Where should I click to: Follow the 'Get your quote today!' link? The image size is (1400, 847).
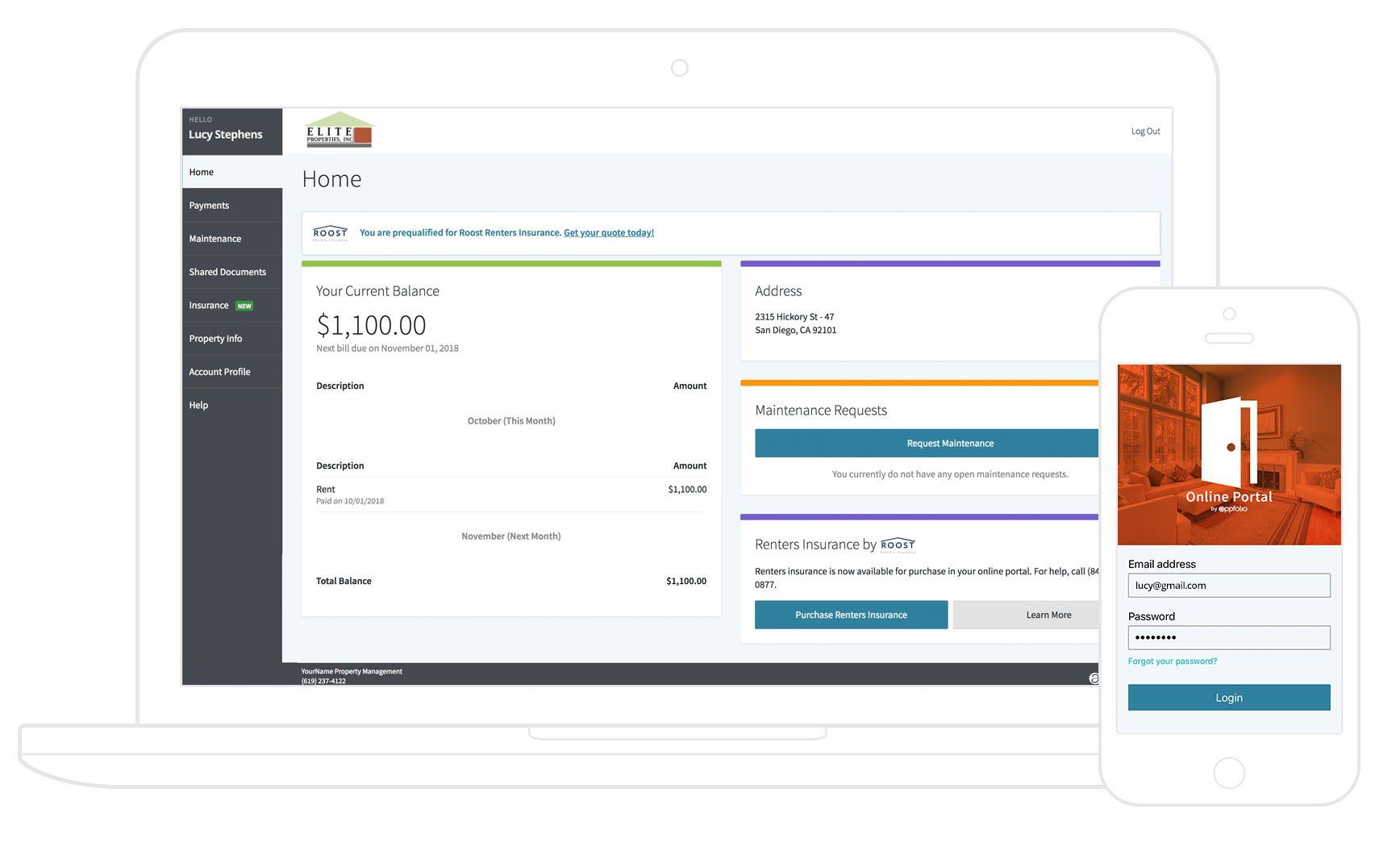coord(608,233)
